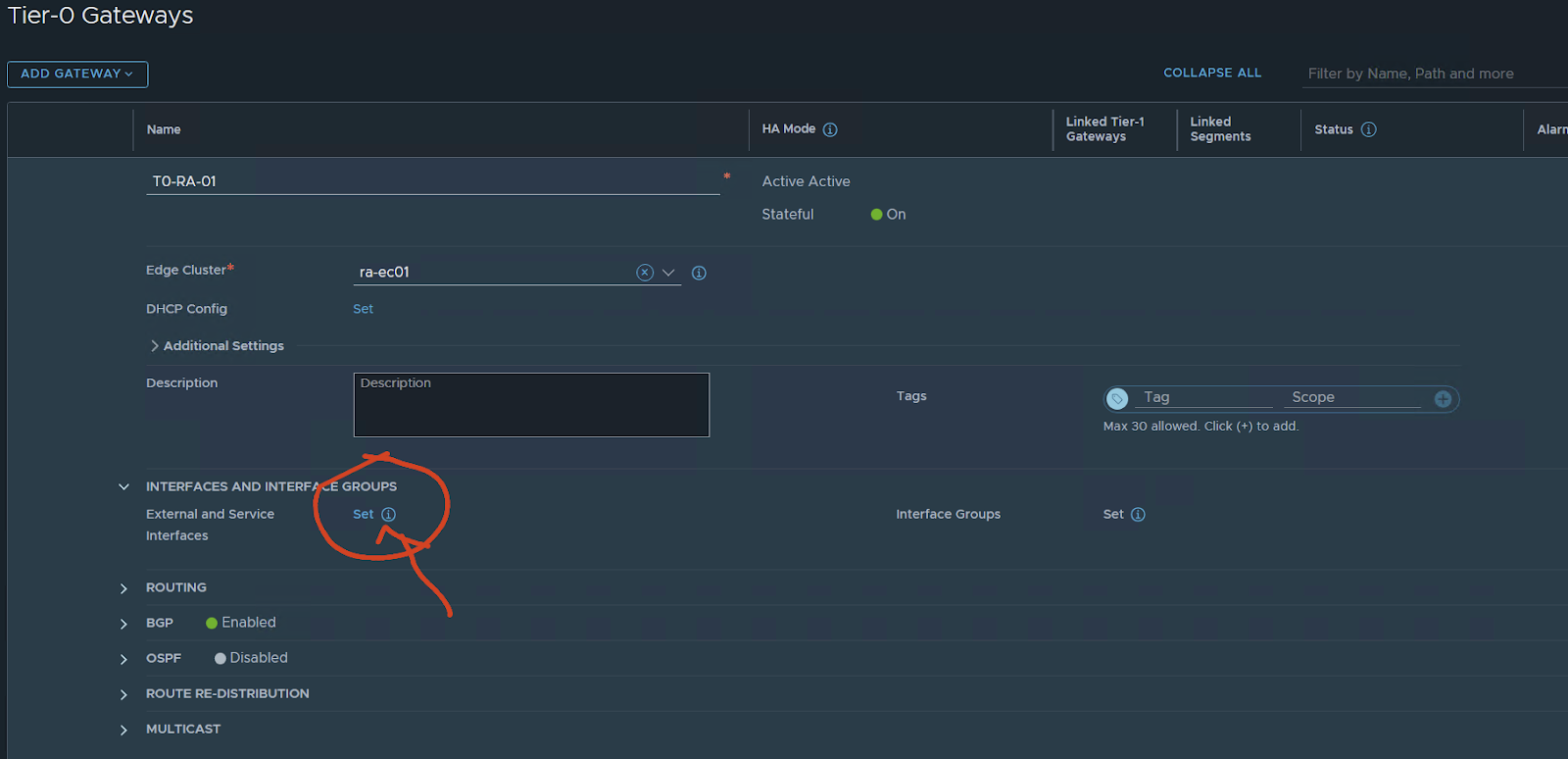Click the Status column info icon
This screenshot has width=1568, height=759.
pyautogui.click(x=1369, y=129)
